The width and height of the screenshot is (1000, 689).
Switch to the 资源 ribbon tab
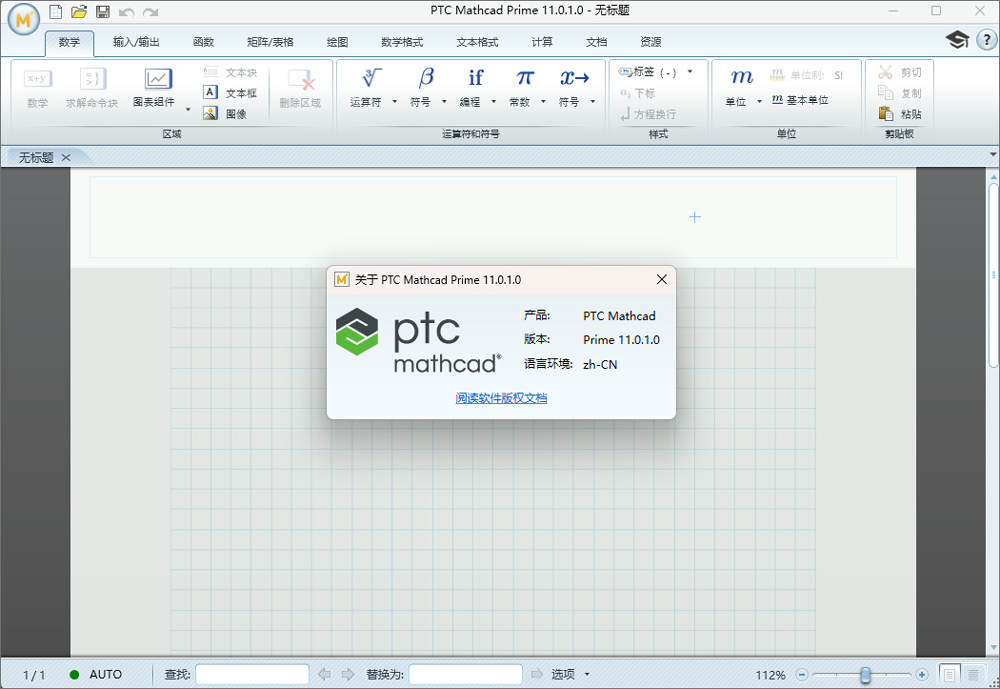tap(651, 42)
